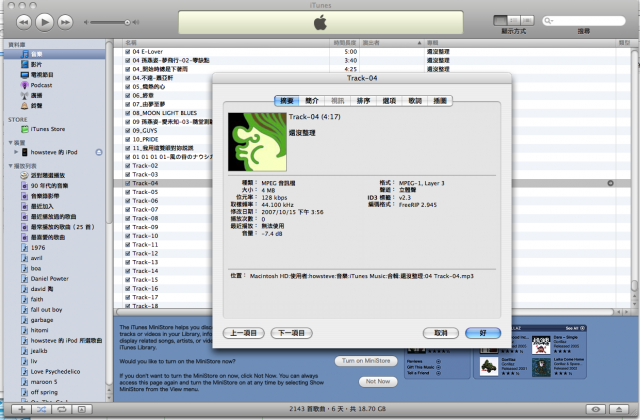Image resolution: width=640 pixels, height=420 pixels.
Task: Collapse the playlists section triangle
Action: 10,166
